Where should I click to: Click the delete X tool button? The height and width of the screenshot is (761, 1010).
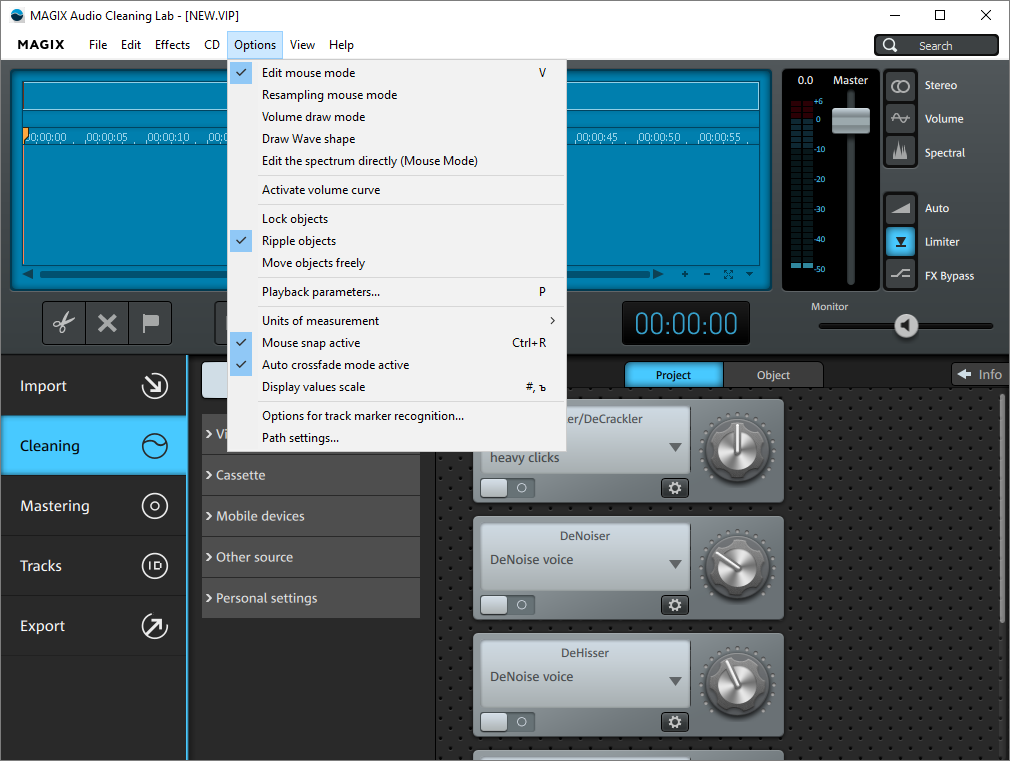(x=107, y=323)
